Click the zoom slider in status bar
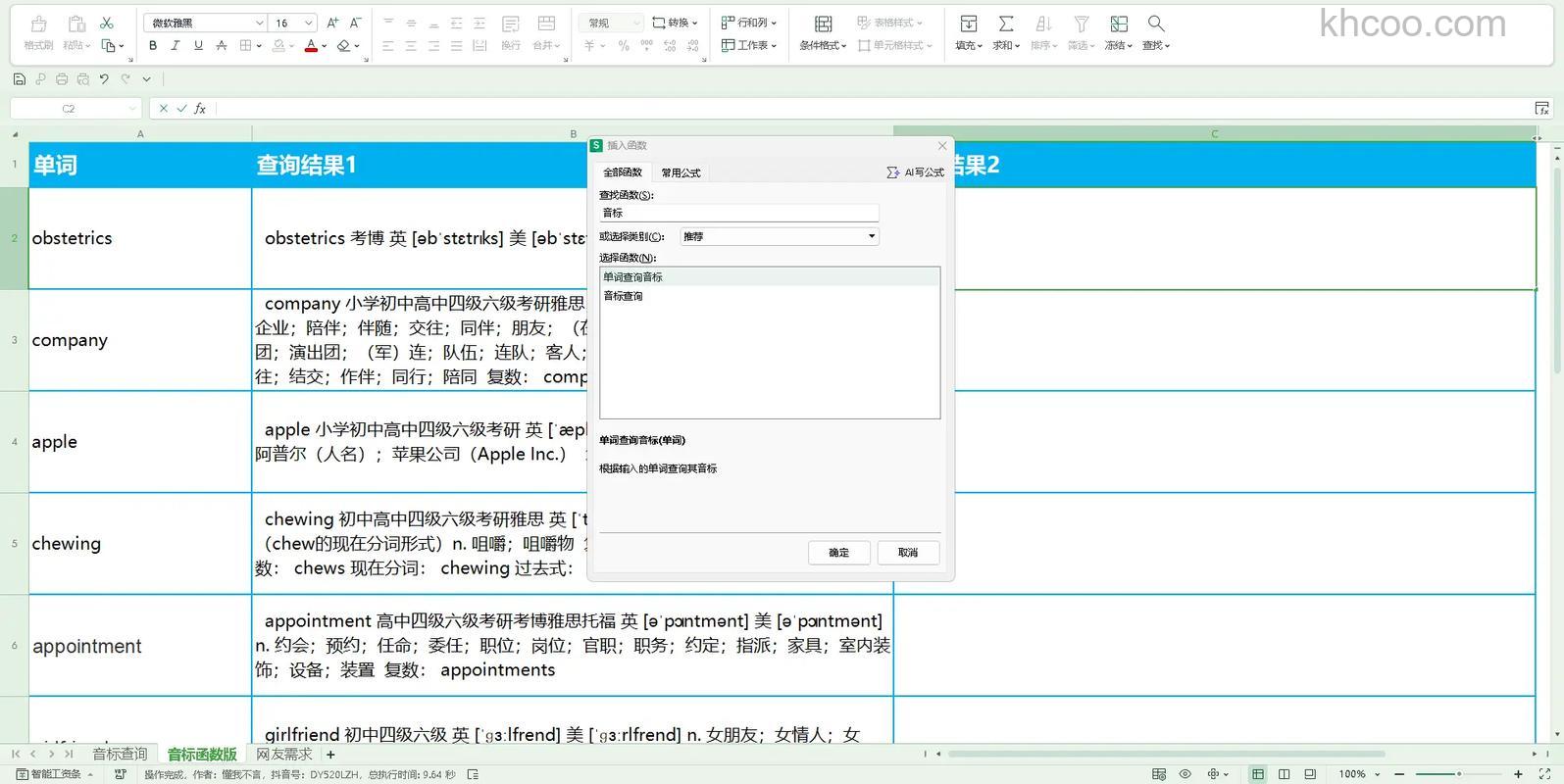1564x784 pixels. tap(1458, 774)
